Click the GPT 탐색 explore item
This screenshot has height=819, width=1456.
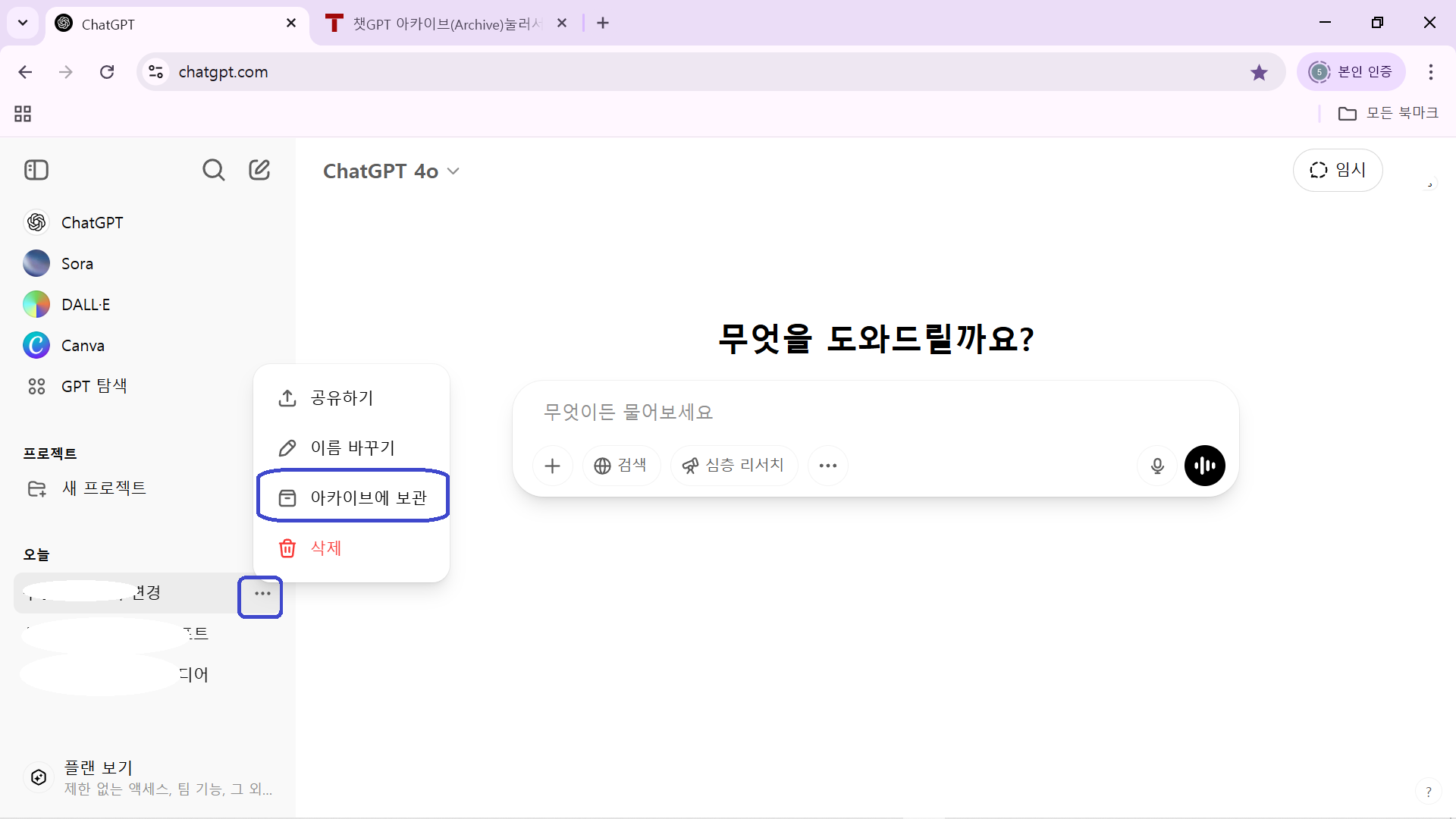(x=93, y=387)
